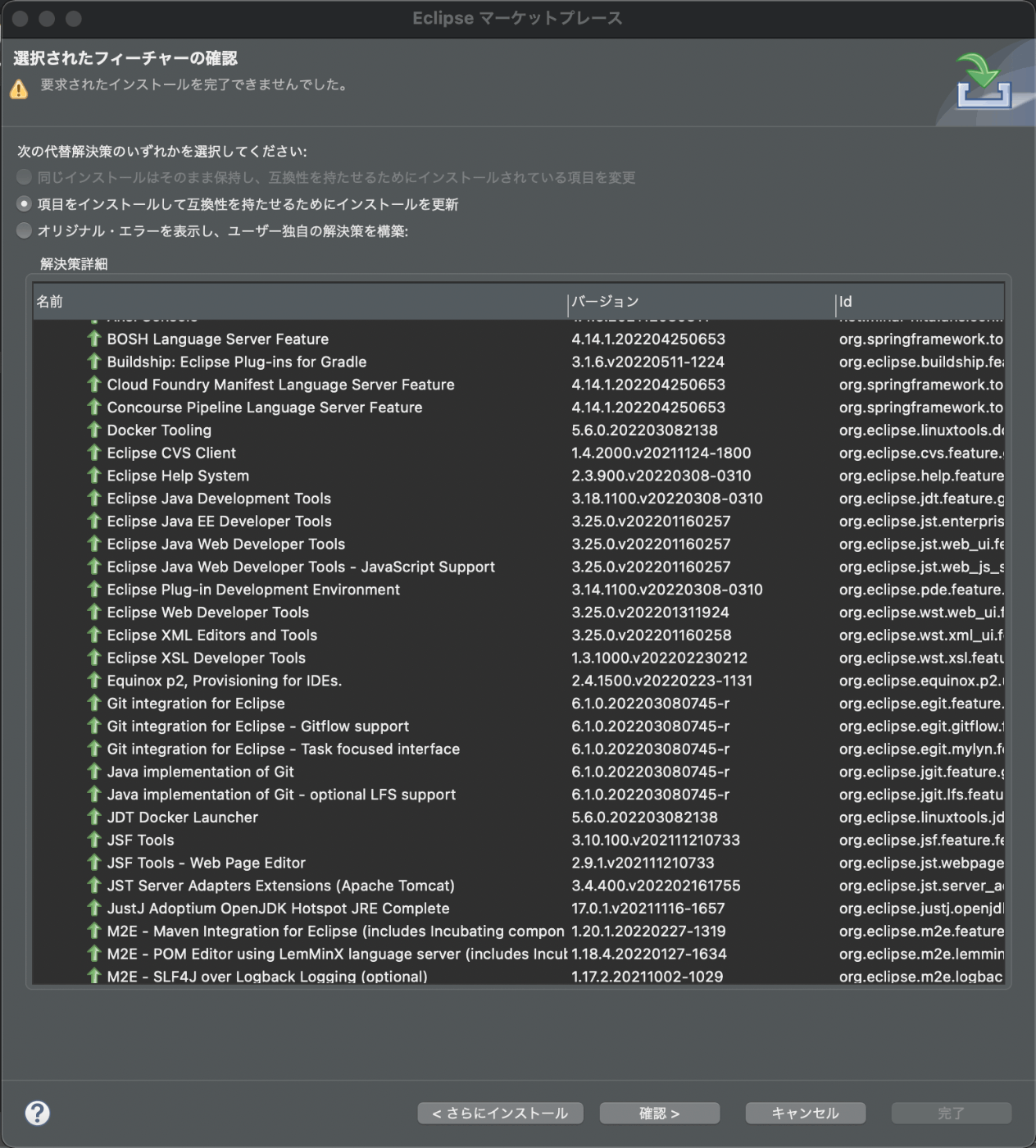The width and height of the screenshot is (1036, 1148).
Task: Click update arrow icon for Eclipse Java Development Tools
Action: click(x=94, y=499)
